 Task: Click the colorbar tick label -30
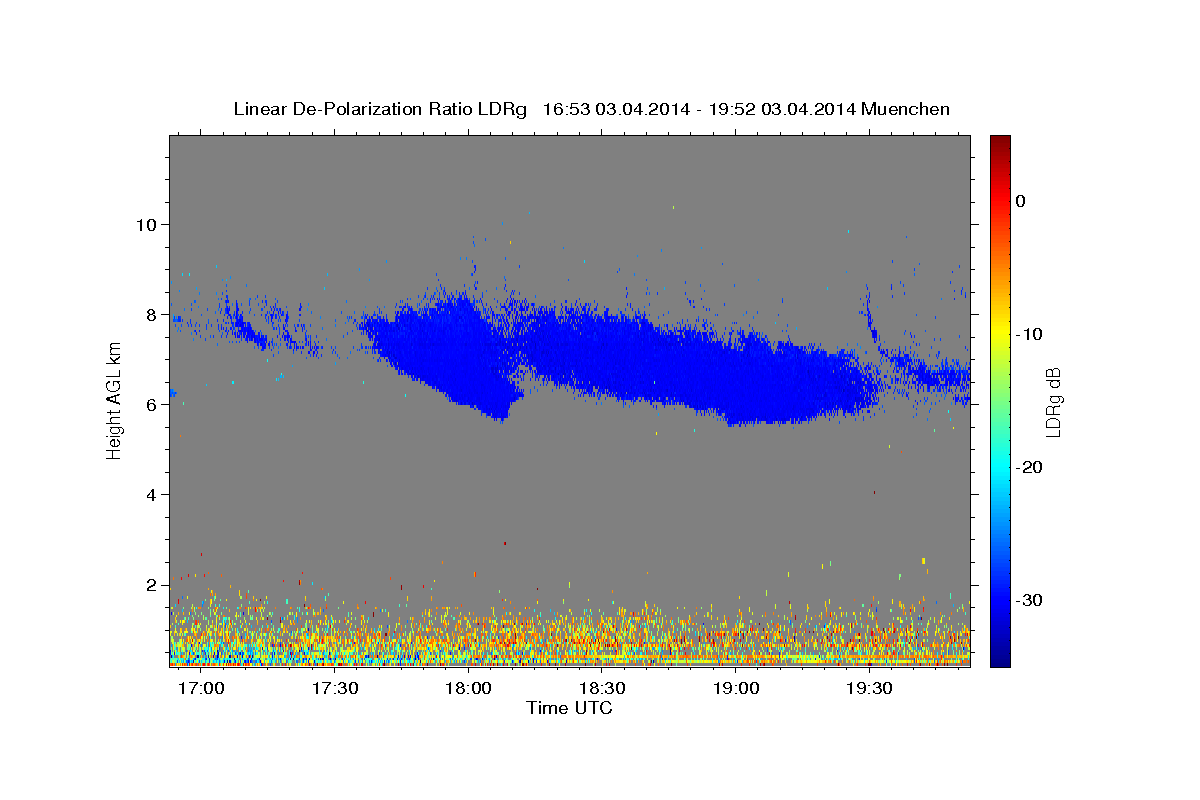tap(1029, 600)
